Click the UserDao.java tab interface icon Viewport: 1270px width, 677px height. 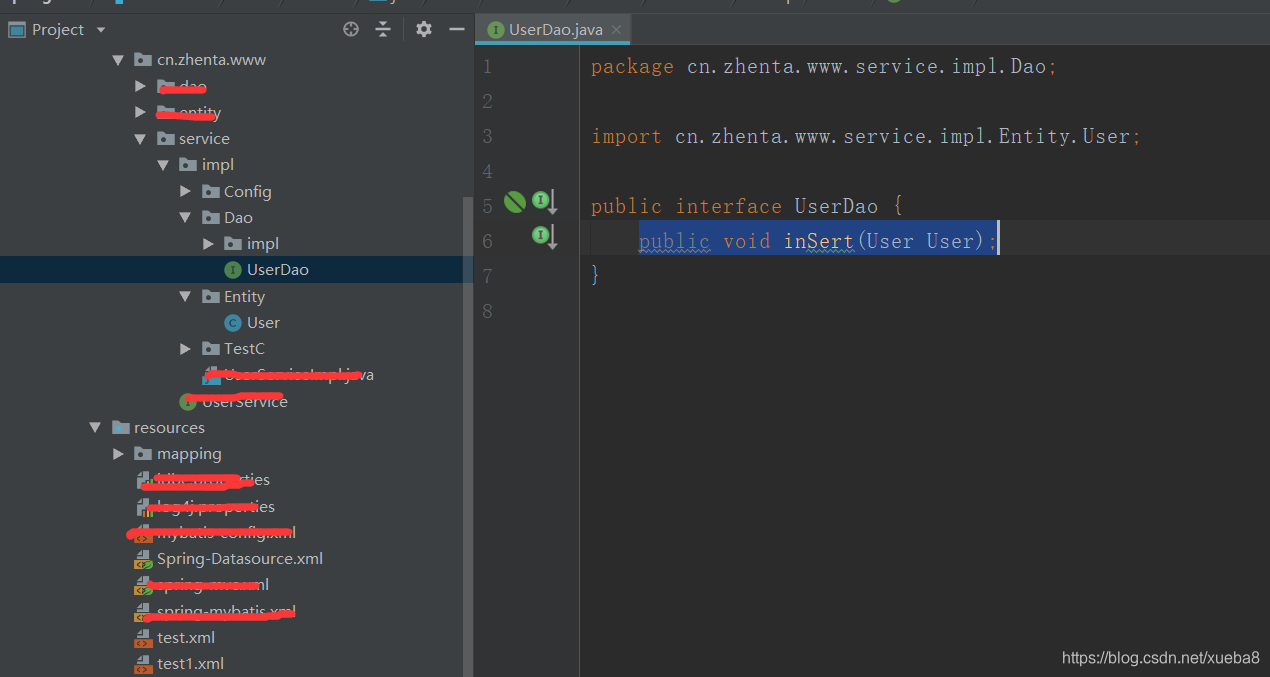click(495, 30)
